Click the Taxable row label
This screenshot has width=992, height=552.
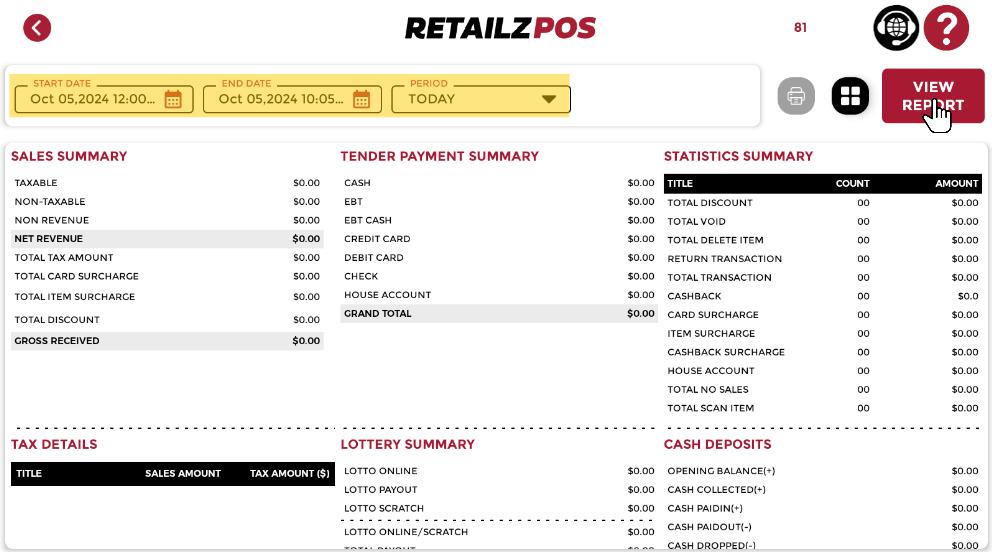pos(36,183)
